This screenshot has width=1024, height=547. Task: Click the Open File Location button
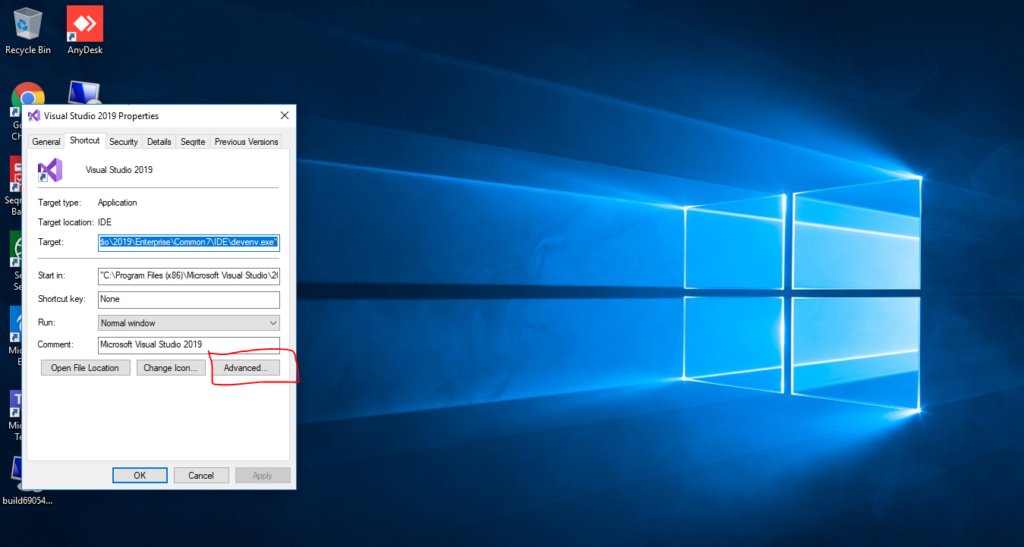86,368
